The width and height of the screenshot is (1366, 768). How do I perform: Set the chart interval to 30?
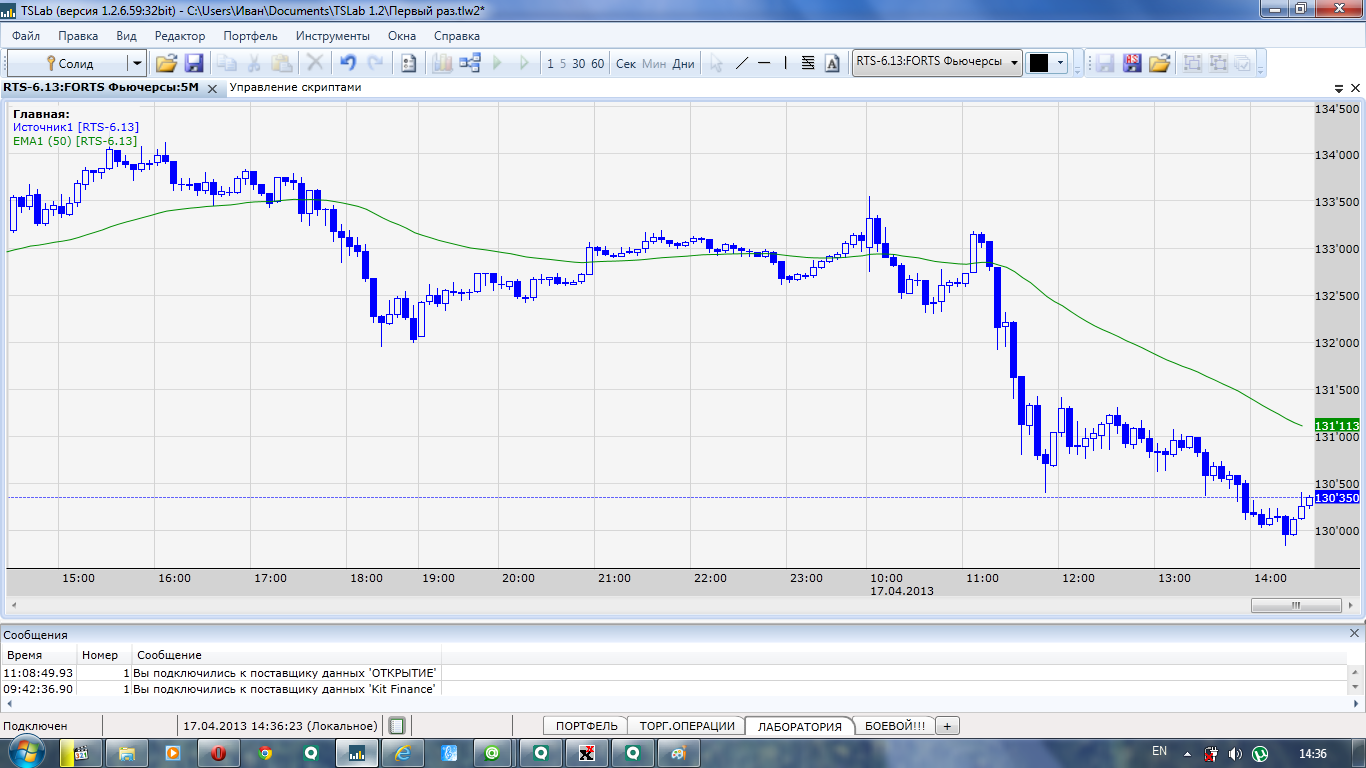tap(579, 63)
